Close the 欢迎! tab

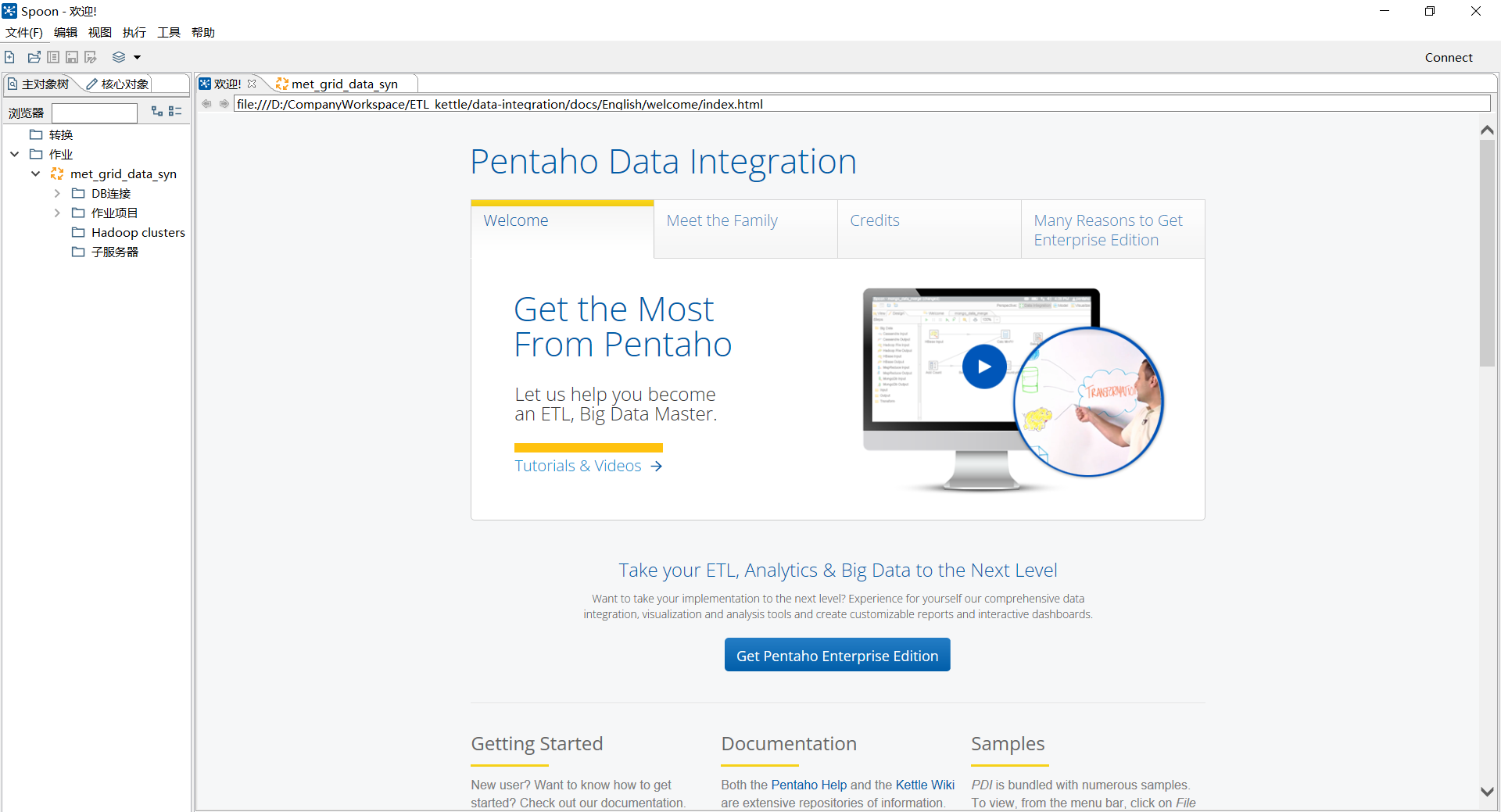252,84
